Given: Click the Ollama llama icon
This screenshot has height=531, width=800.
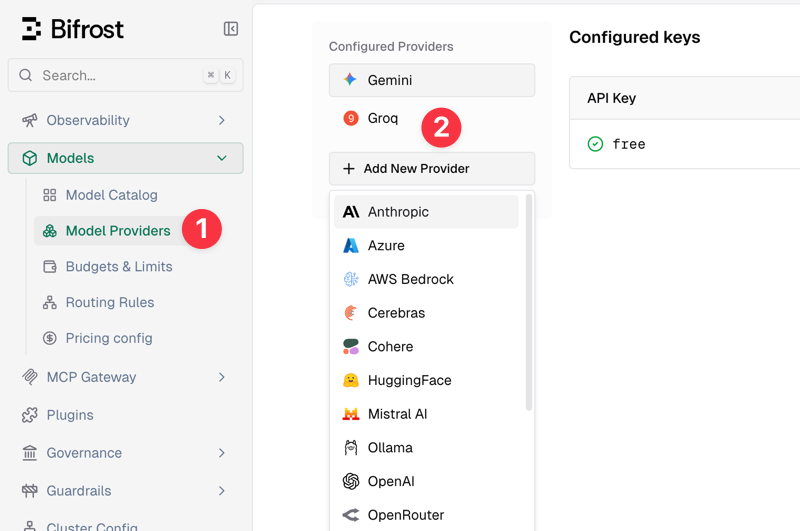Looking at the screenshot, I should (351, 447).
